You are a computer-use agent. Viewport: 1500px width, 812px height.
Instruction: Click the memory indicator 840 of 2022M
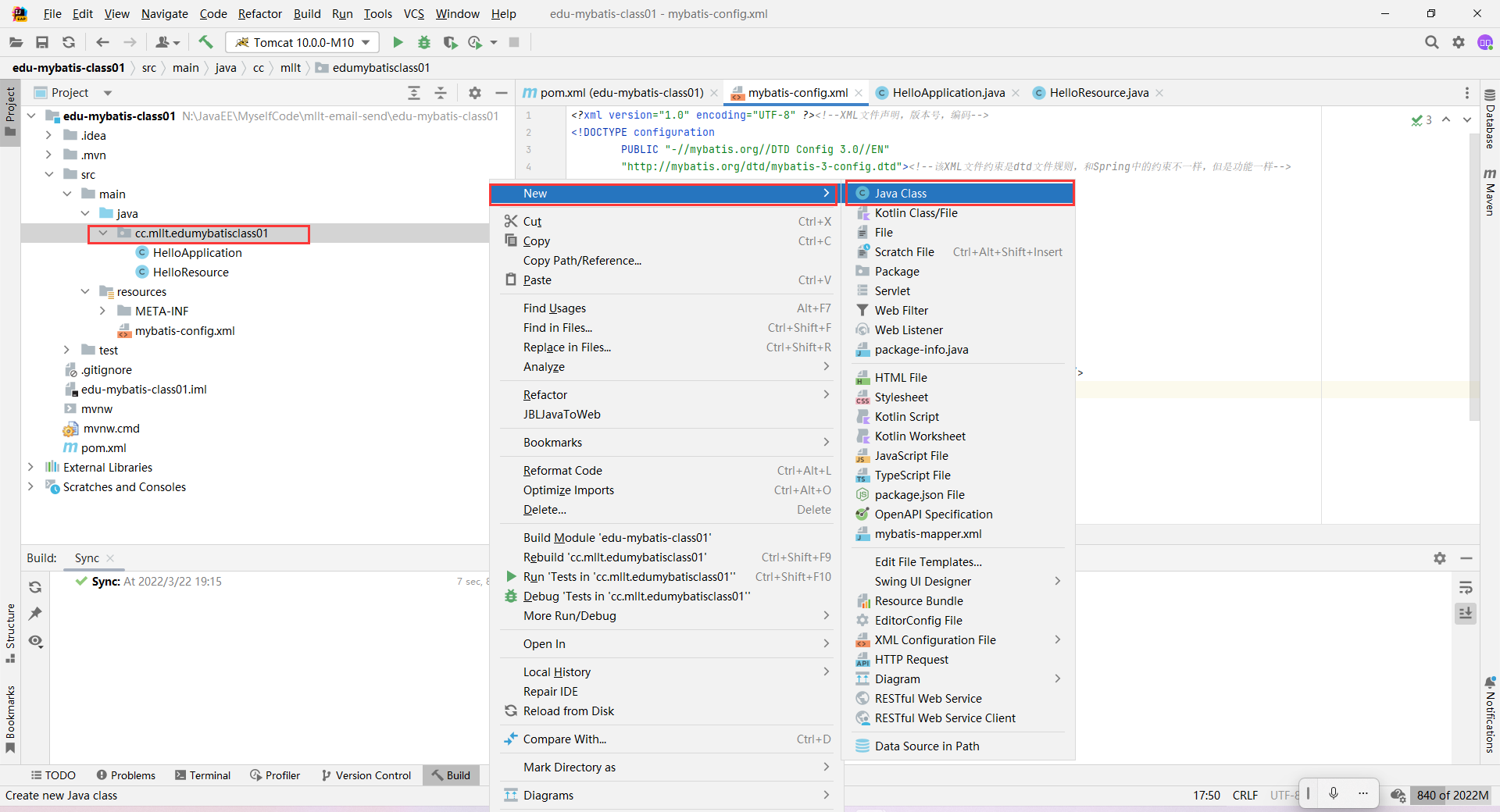tap(1452, 796)
